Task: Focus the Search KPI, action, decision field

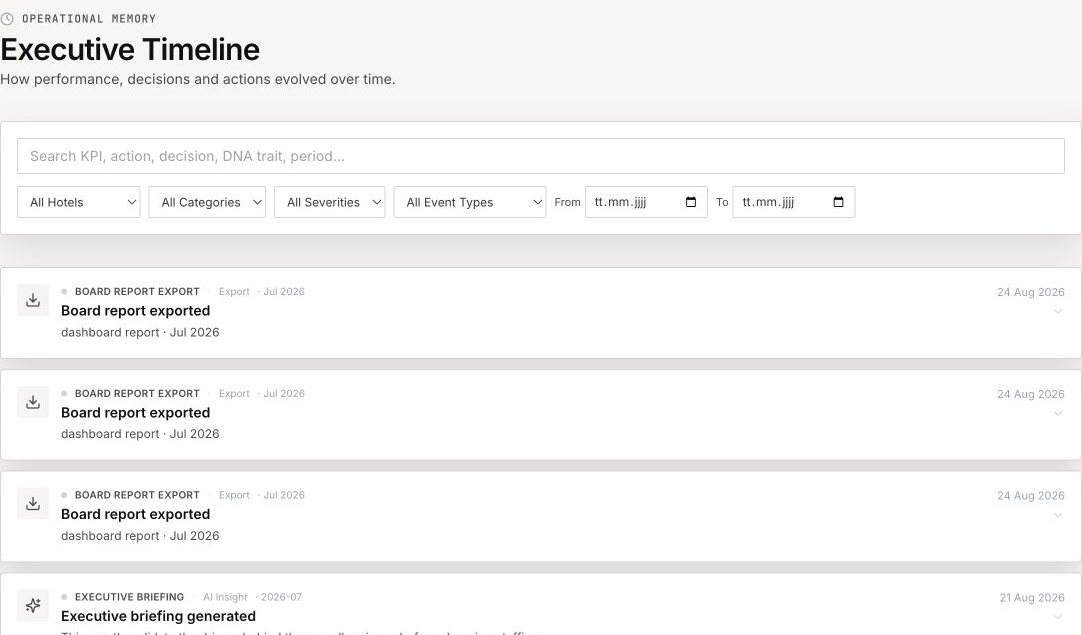Action: coord(541,156)
